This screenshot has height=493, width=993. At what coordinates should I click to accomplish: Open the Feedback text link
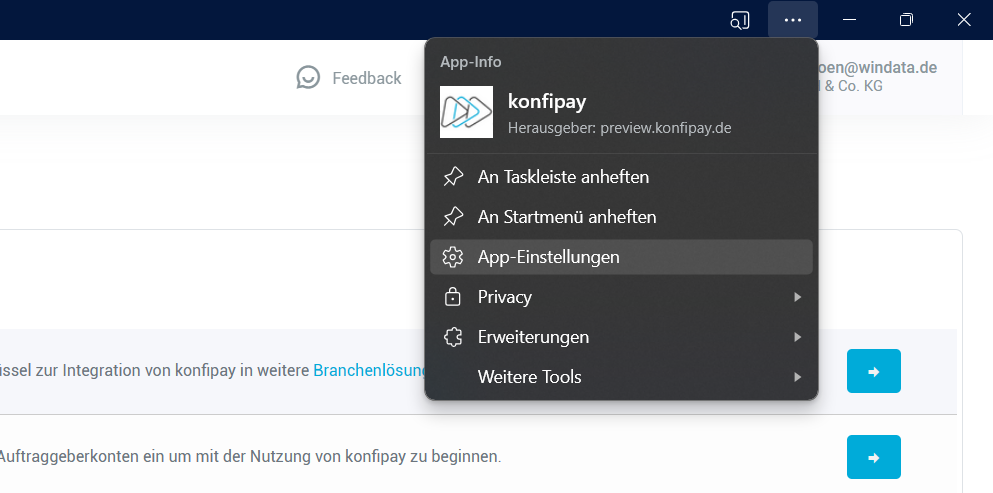pyautogui.click(x=366, y=78)
